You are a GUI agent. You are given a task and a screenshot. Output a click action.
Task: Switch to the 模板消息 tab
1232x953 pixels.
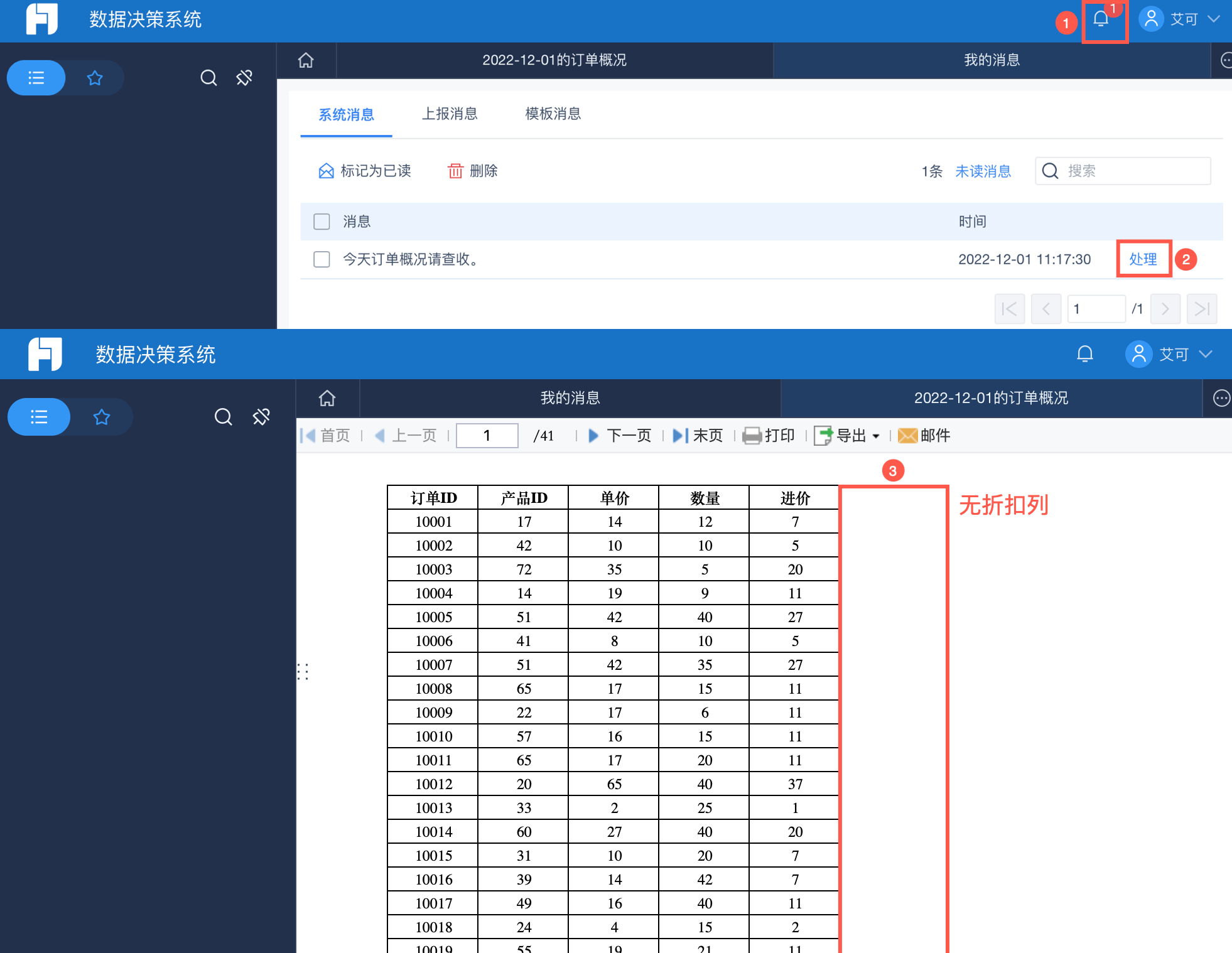tap(553, 114)
